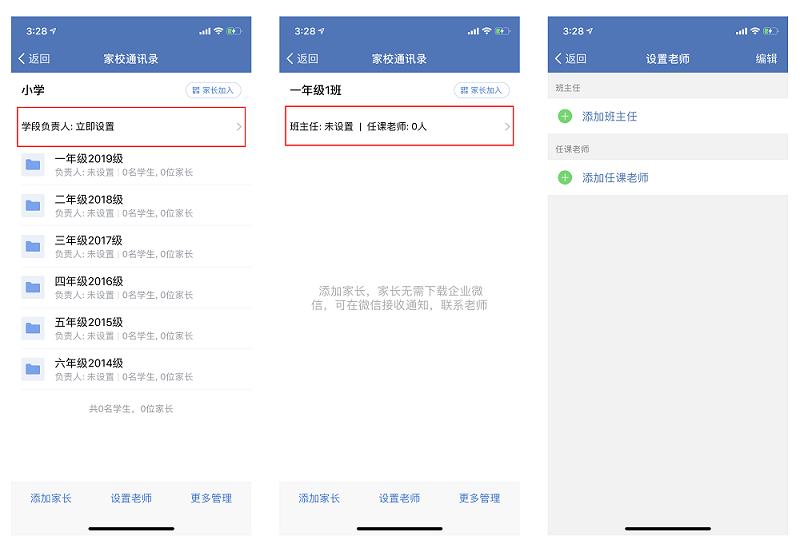Select the 三年级2017级 folder icon

point(33,246)
